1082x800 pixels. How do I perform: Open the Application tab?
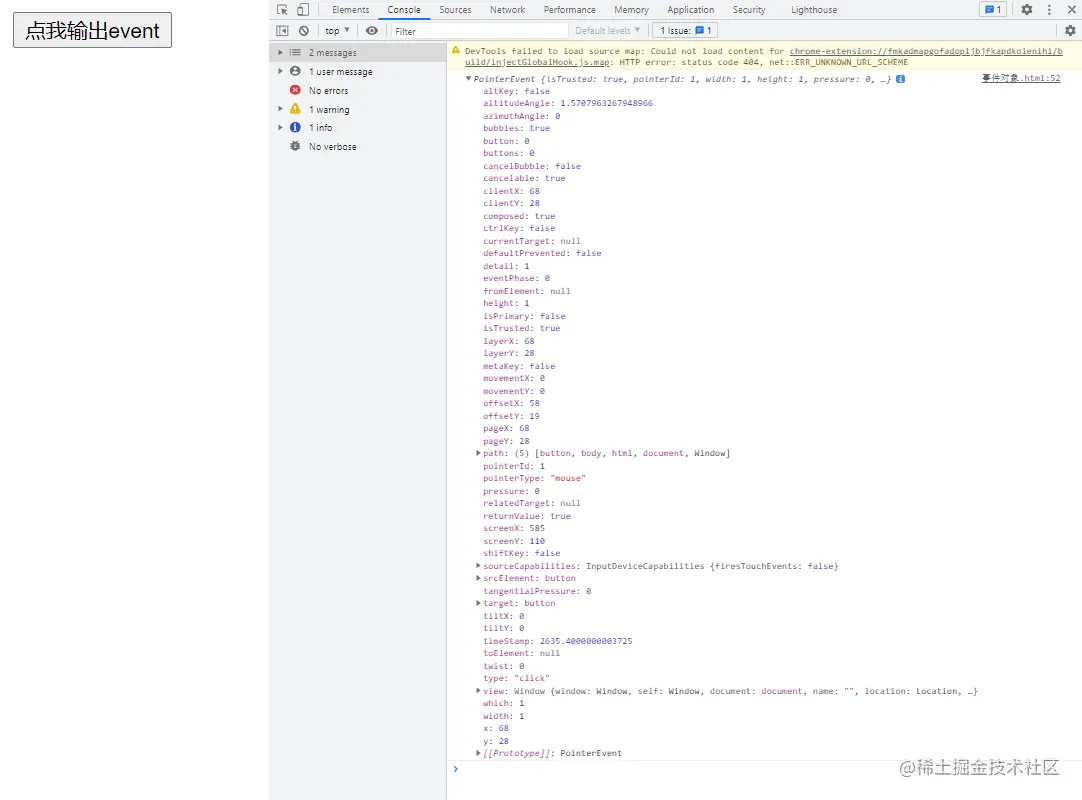pos(691,10)
